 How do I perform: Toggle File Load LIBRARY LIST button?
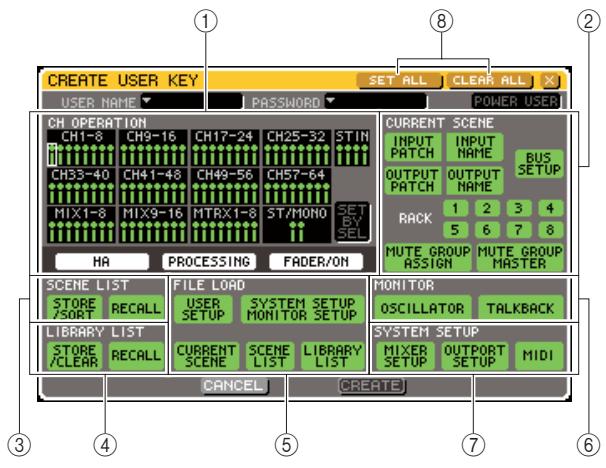pyautogui.click(x=333, y=356)
